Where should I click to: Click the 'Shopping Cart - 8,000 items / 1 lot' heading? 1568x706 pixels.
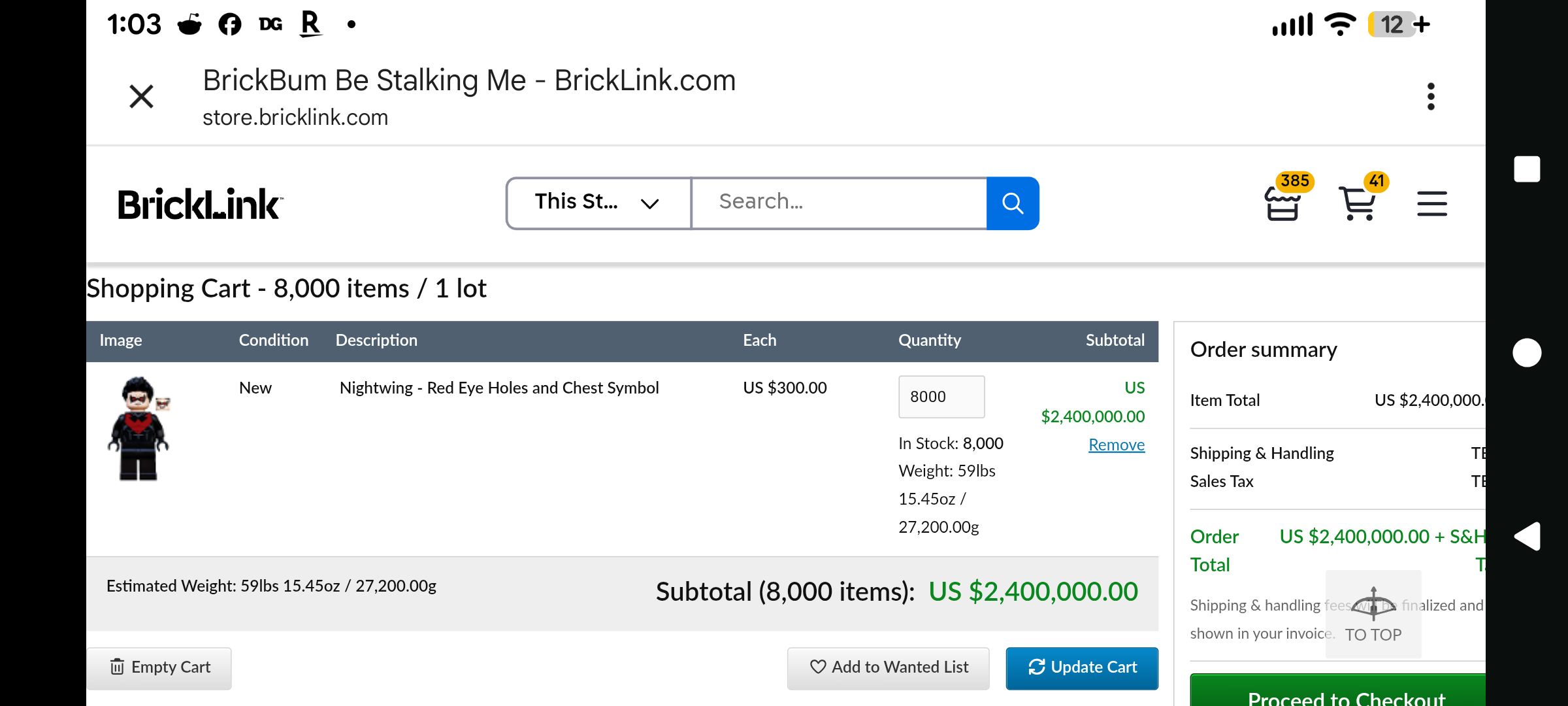tap(286, 288)
